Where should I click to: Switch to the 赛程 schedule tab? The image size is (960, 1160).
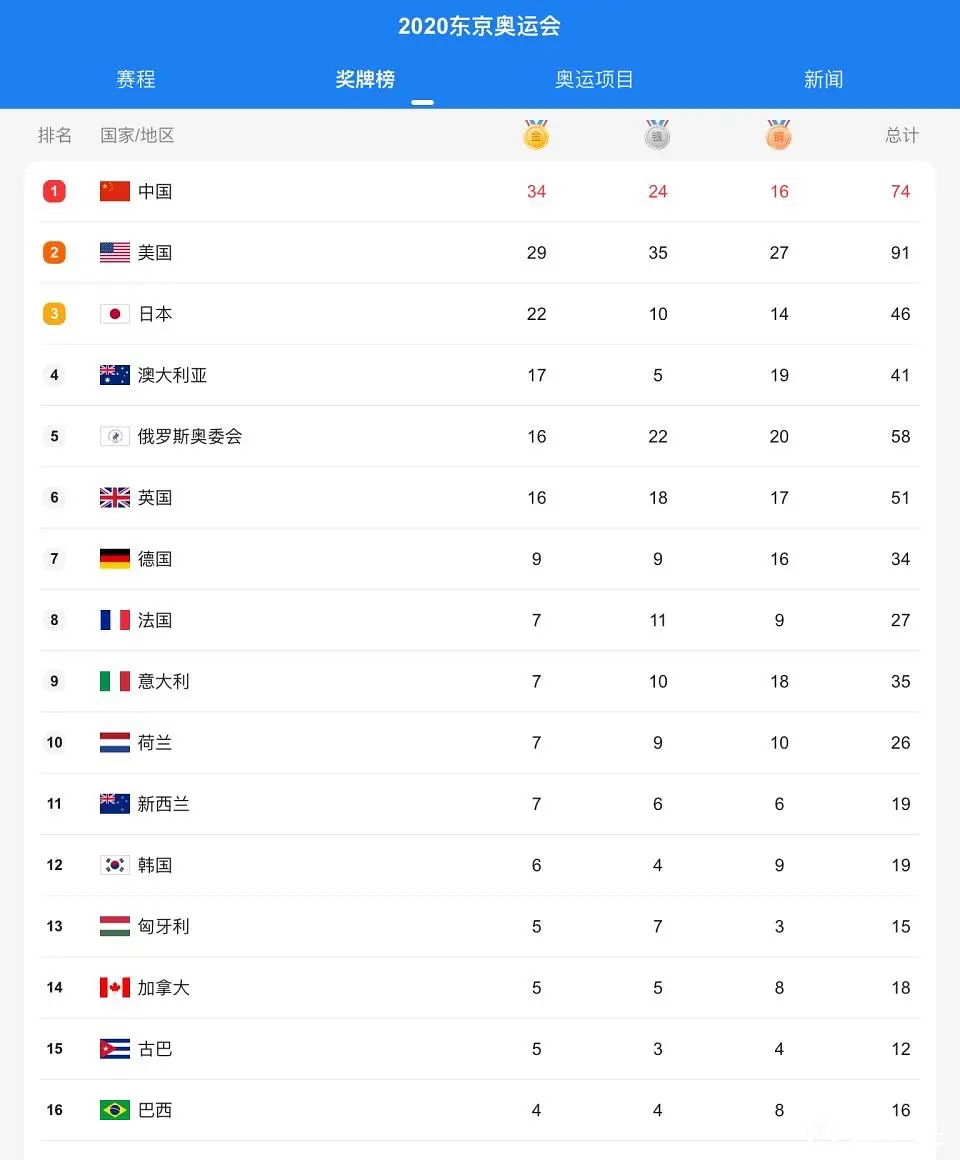click(x=136, y=80)
